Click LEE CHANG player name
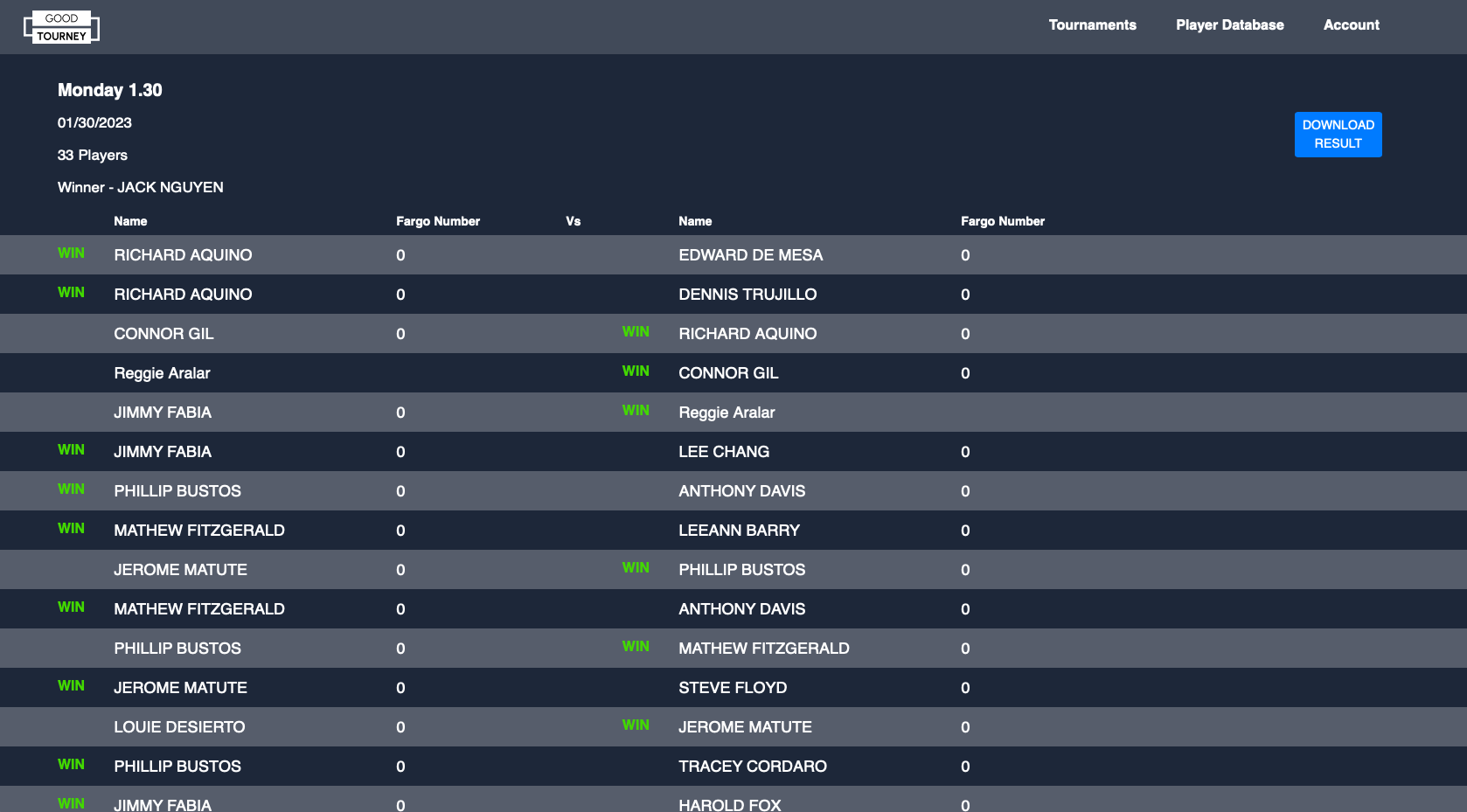1467x812 pixels. (724, 452)
